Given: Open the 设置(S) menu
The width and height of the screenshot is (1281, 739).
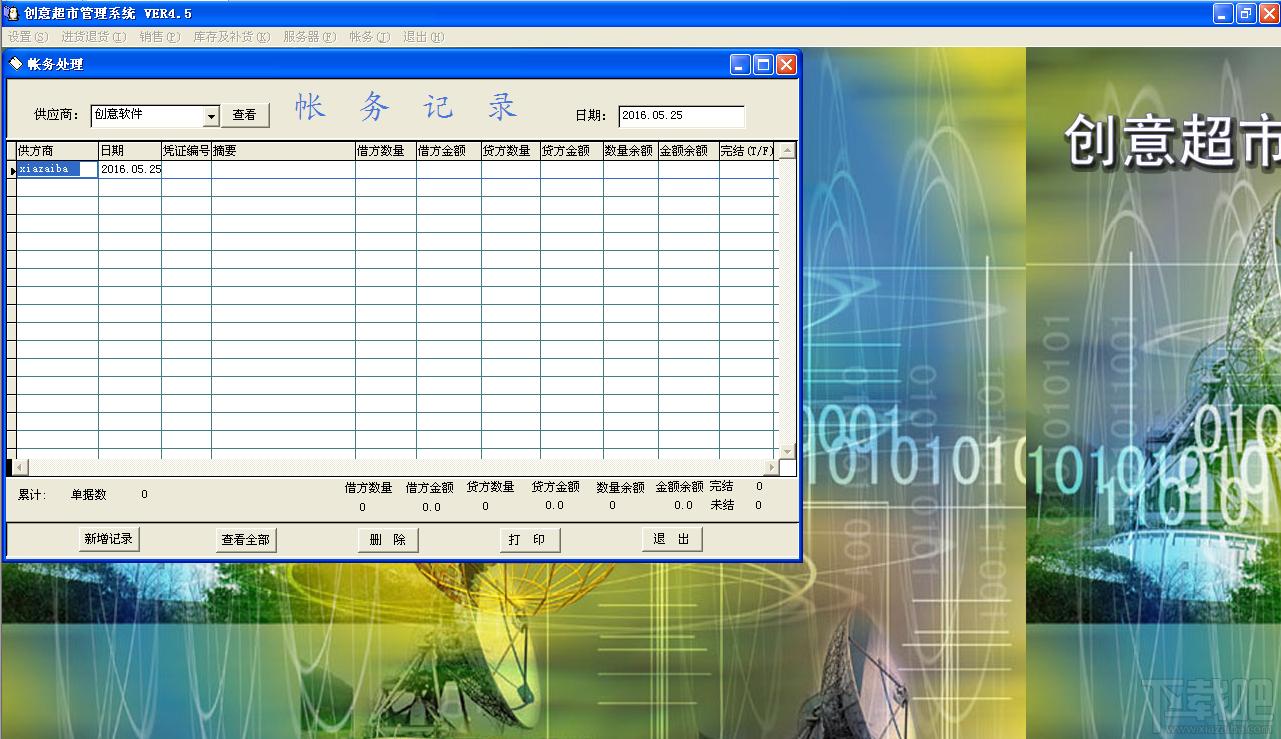Looking at the screenshot, I should coord(27,37).
